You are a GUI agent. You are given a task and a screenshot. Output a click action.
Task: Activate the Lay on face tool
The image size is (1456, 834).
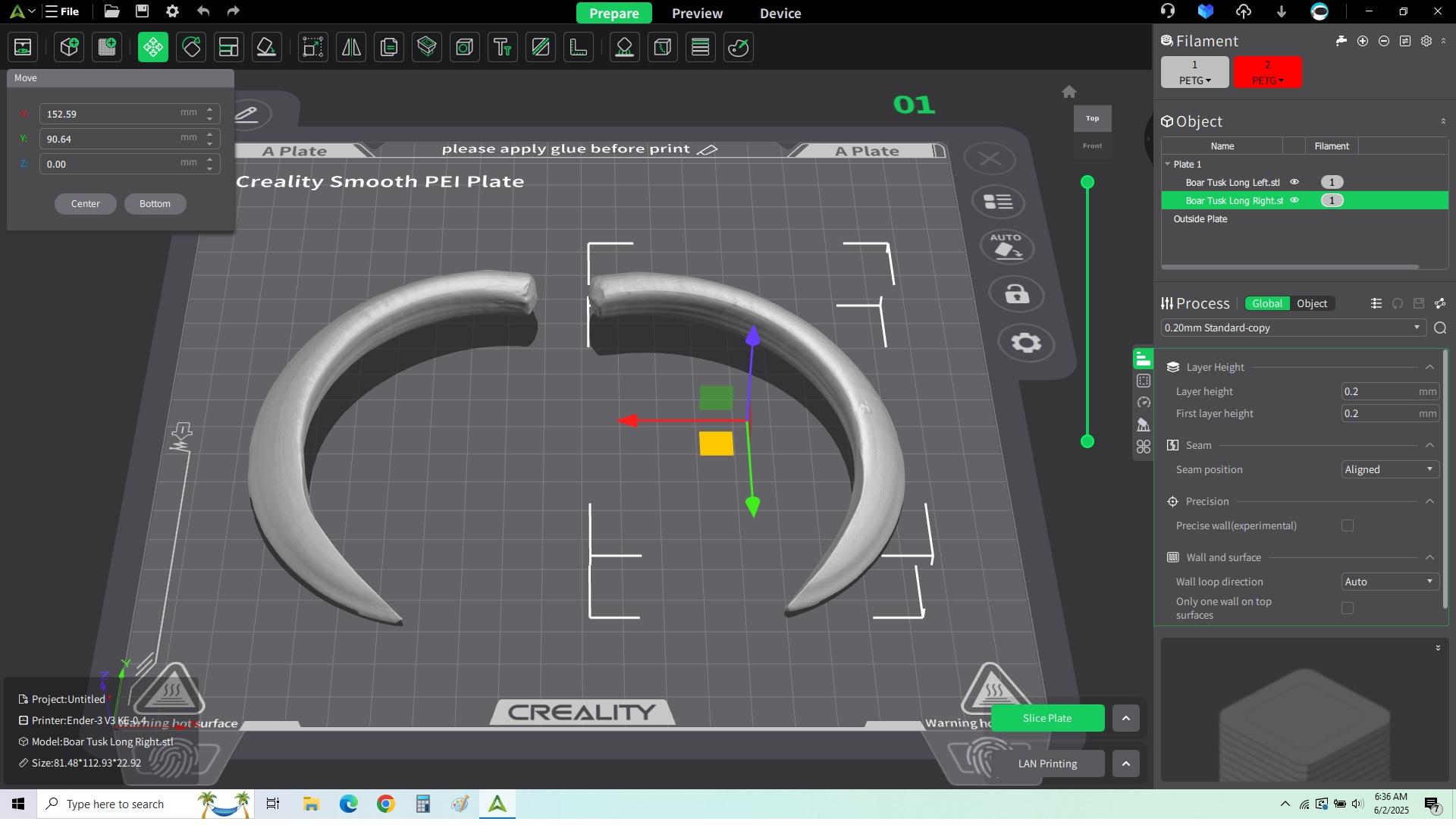pos(267,48)
